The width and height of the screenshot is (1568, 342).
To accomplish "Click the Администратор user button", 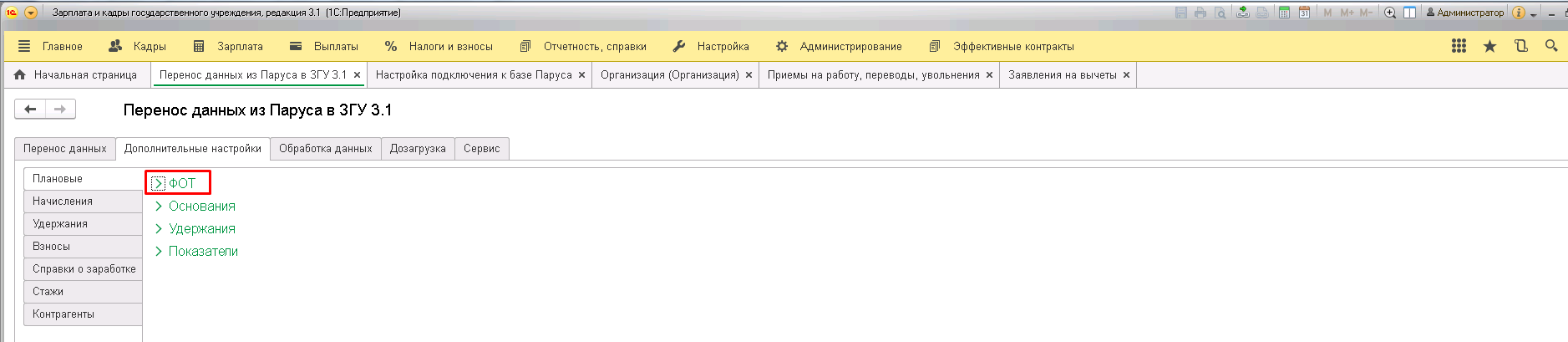I will 1464,13.
